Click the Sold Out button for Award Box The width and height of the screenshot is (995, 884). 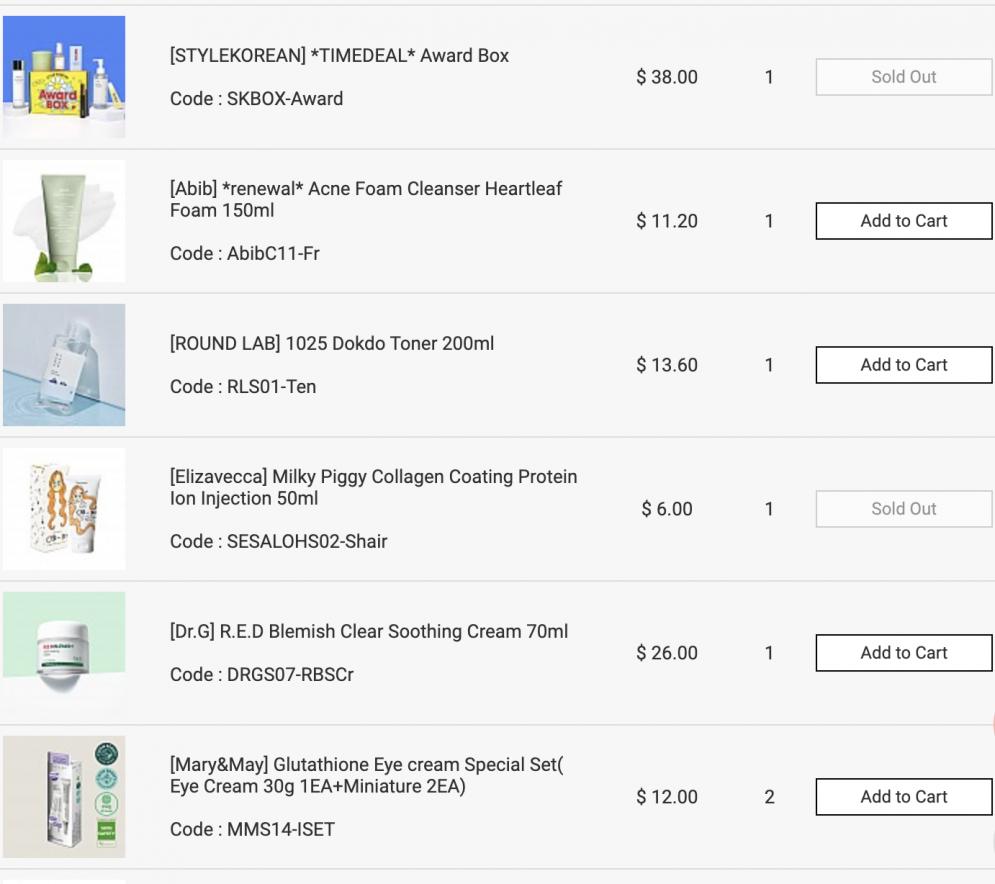click(x=904, y=77)
